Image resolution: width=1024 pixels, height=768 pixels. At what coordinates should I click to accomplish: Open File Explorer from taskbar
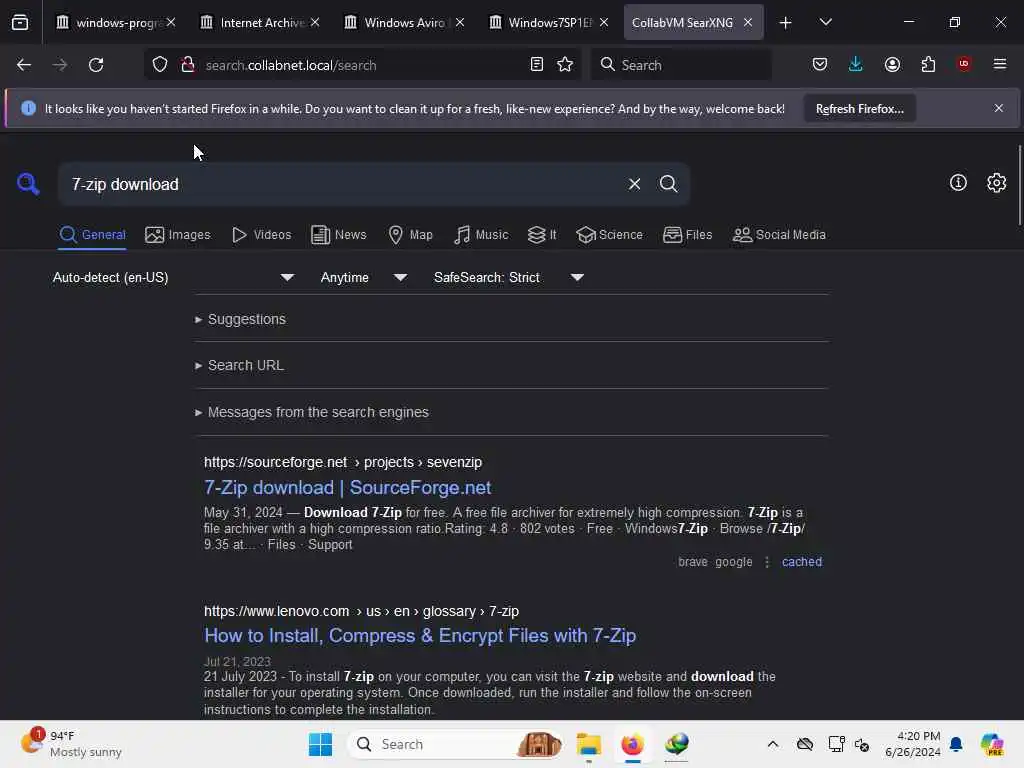pos(588,744)
